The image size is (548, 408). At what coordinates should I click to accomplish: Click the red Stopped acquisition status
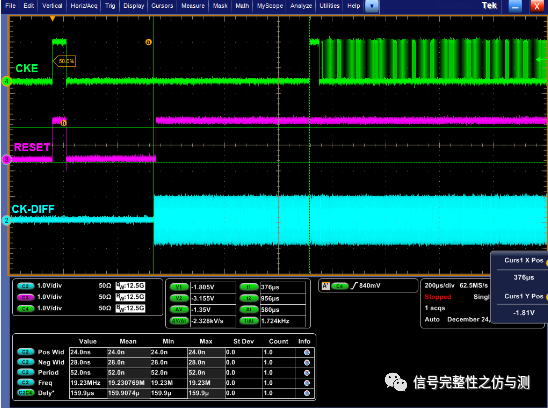[x=438, y=297]
